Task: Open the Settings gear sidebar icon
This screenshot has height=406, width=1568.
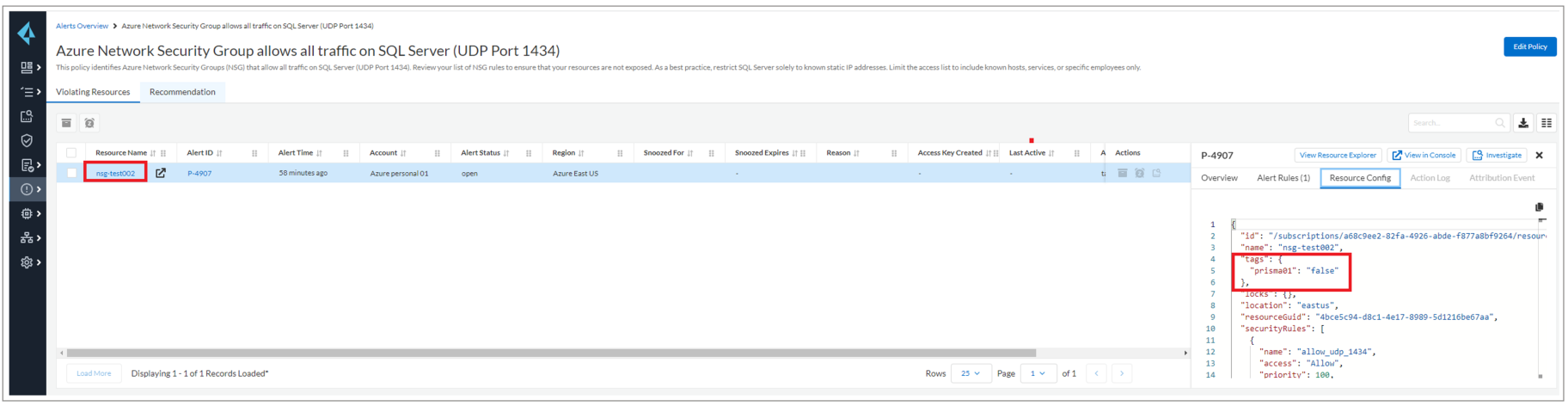Action: [27, 262]
